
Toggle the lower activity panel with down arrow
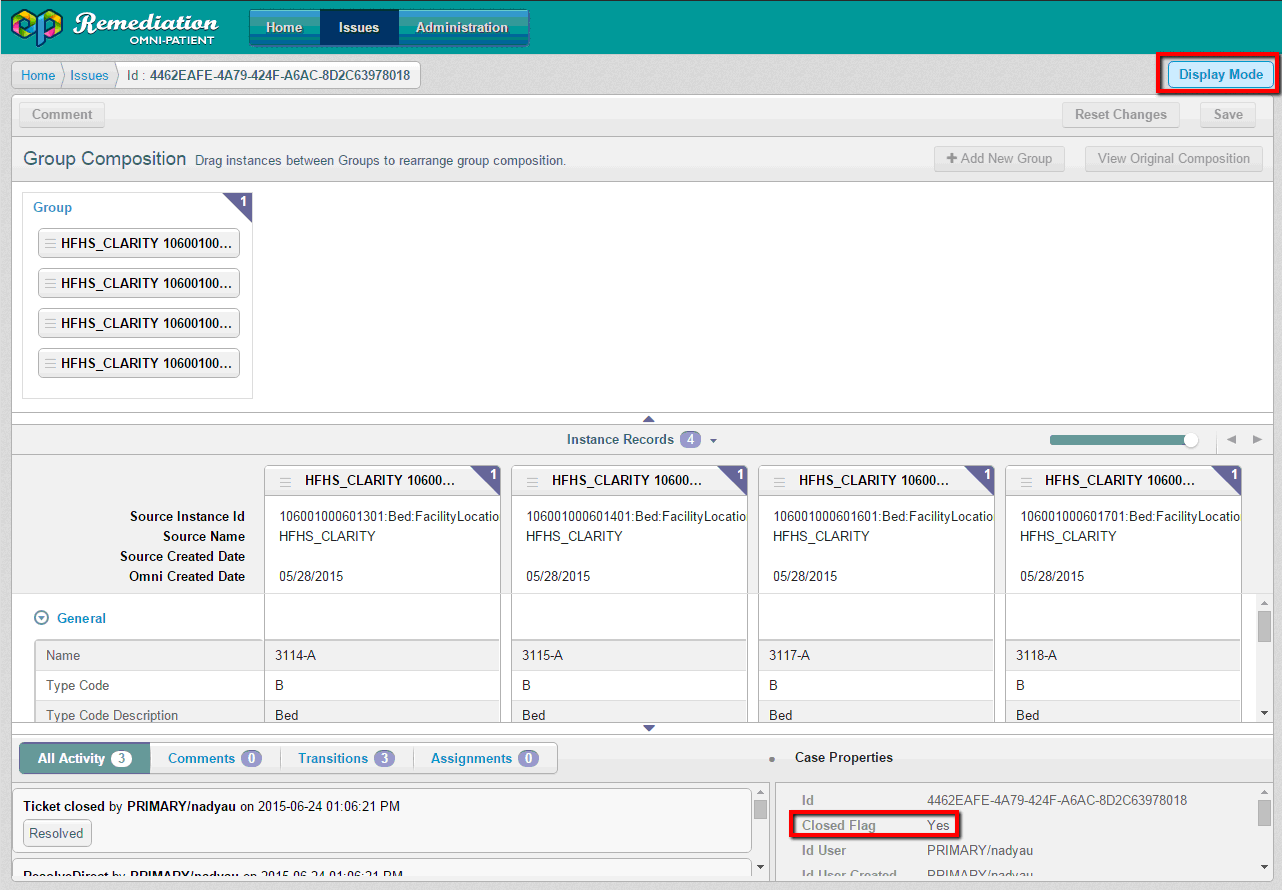(x=648, y=728)
